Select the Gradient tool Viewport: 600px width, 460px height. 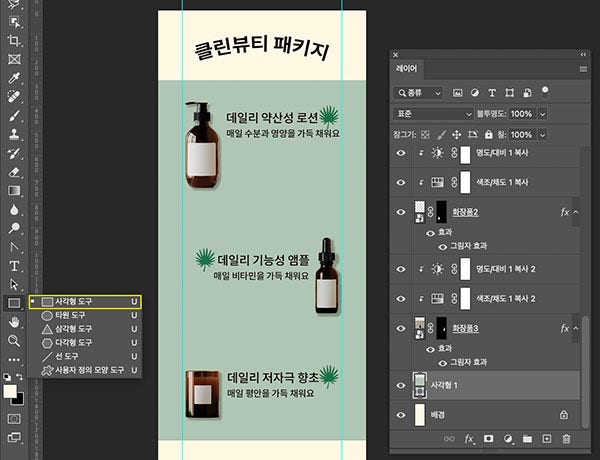[14, 191]
